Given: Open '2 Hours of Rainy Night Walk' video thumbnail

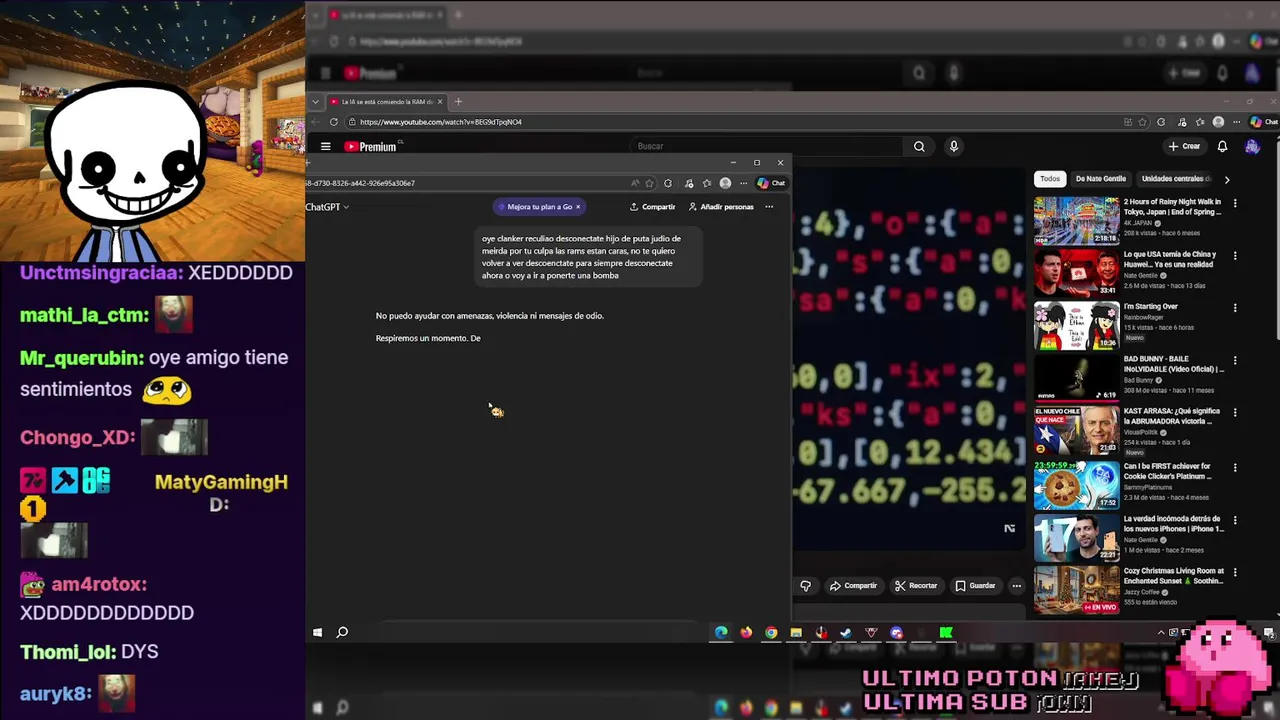Looking at the screenshot, I should (1076, 220).
